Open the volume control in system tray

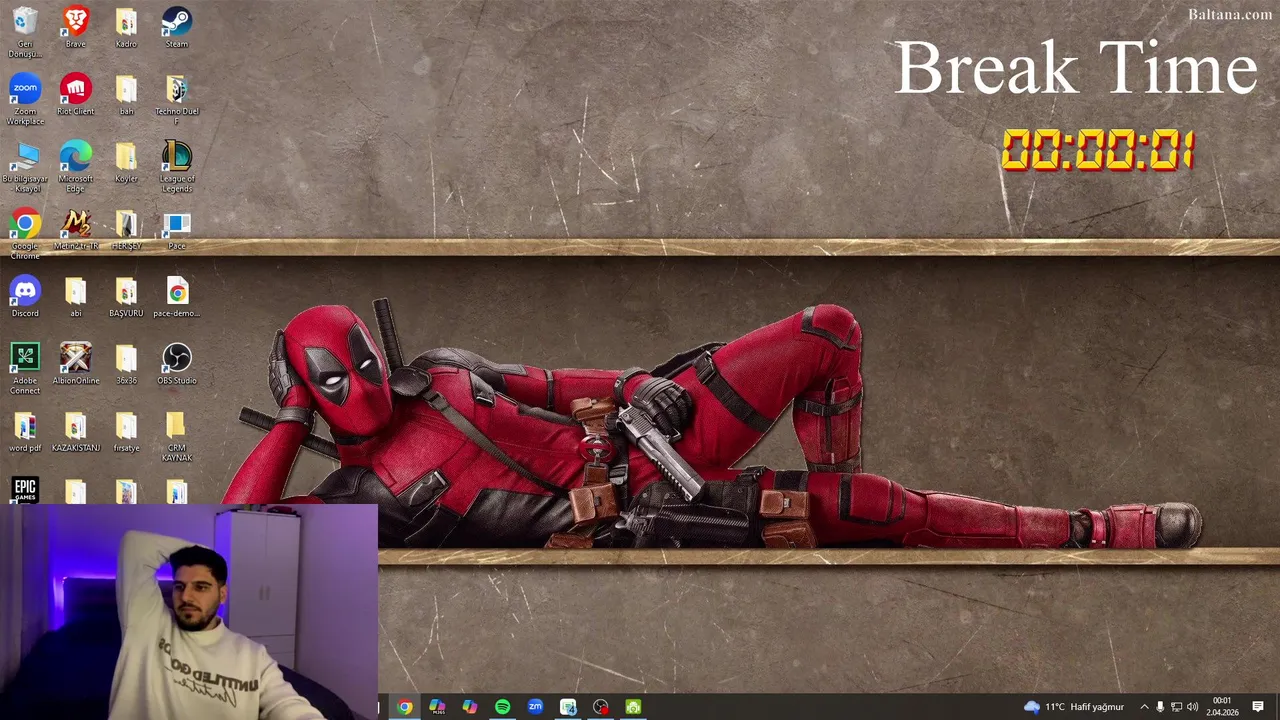[1192, 707]
